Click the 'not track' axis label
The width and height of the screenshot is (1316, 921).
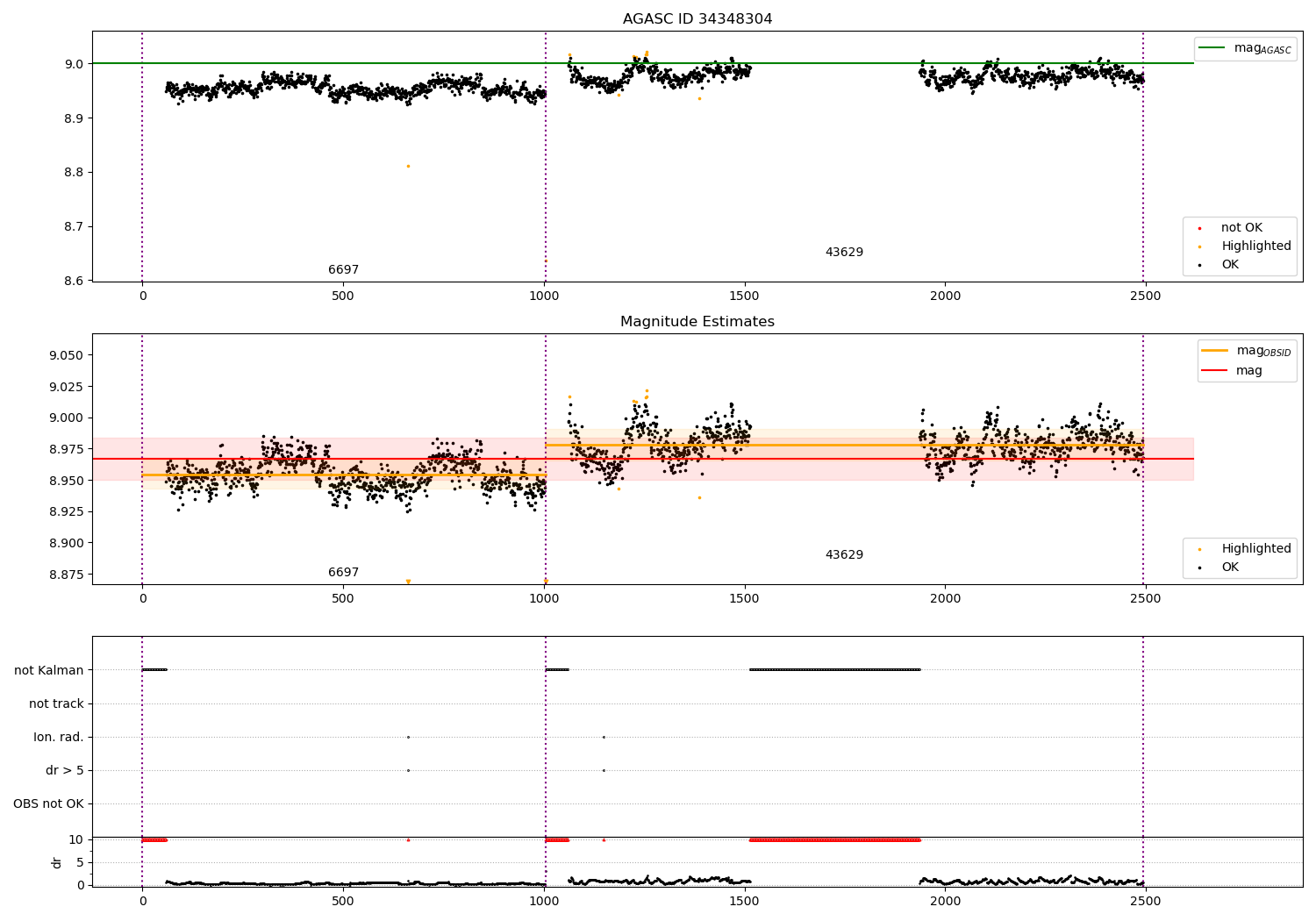(56, 703)
